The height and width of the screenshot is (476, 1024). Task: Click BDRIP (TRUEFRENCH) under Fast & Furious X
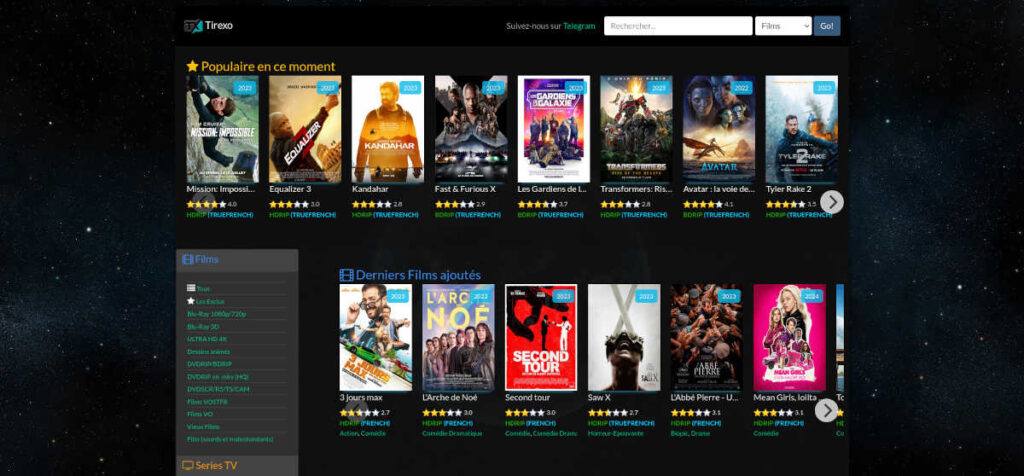click(468, 215)
